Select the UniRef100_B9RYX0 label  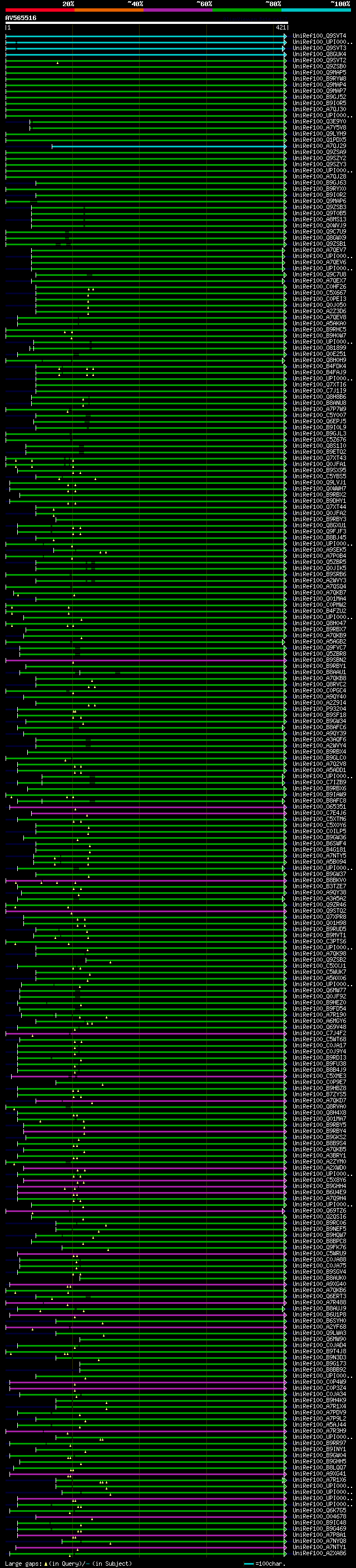point(319,189)
